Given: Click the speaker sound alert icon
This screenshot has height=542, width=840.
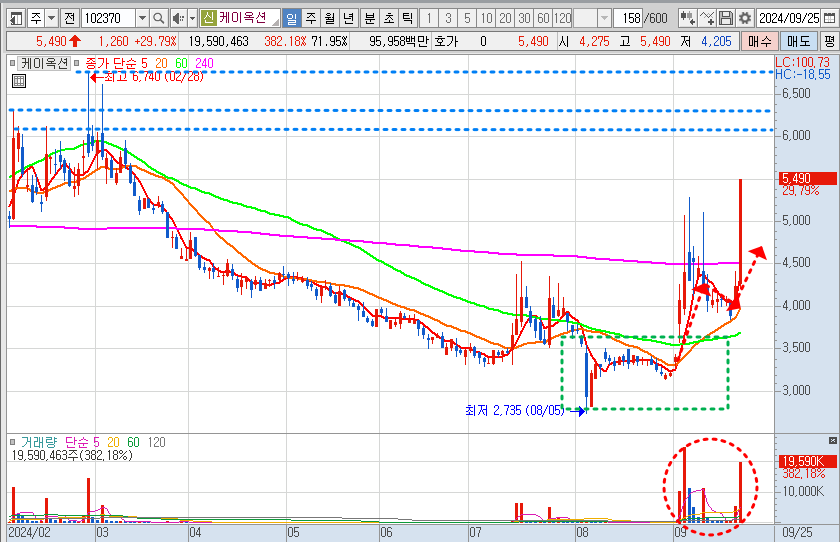Looking at the screenshot, I should [x=178, y=19].
